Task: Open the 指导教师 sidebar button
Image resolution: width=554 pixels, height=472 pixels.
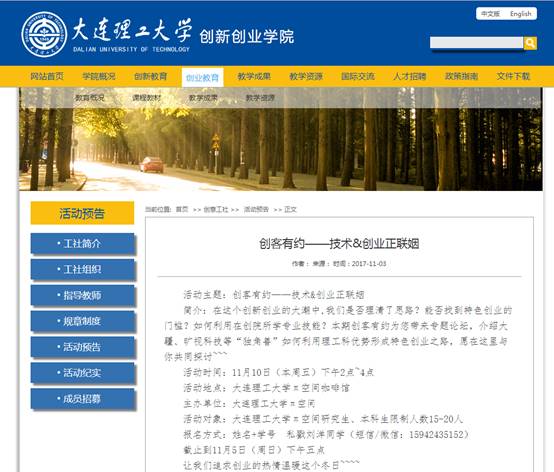Action: pos(82,295)
